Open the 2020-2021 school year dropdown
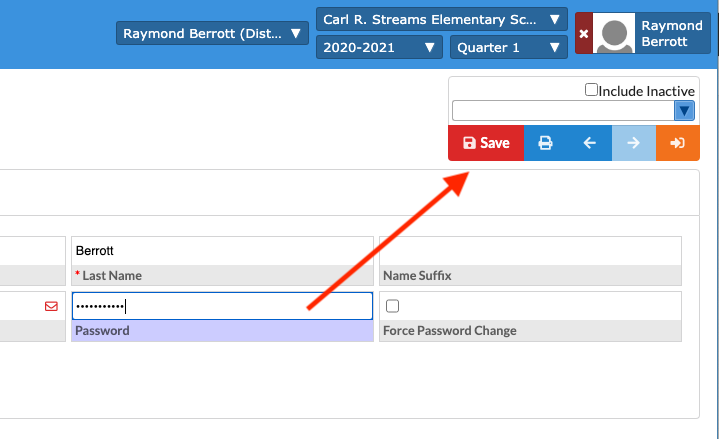719x439 pixels. coord(379,47)
